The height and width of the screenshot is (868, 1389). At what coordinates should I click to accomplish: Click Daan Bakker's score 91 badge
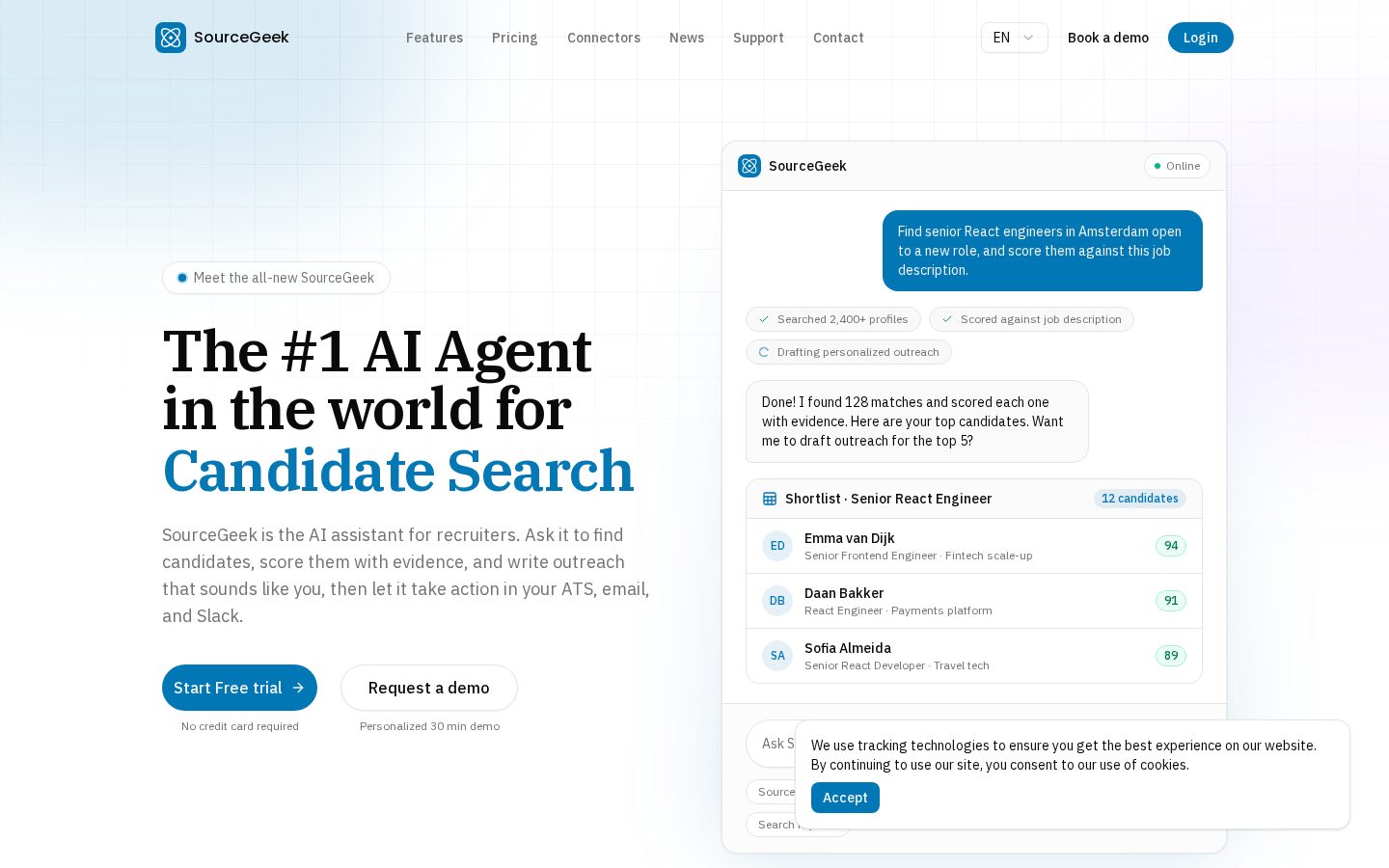pyautogui.click(x=1171, y=601)
